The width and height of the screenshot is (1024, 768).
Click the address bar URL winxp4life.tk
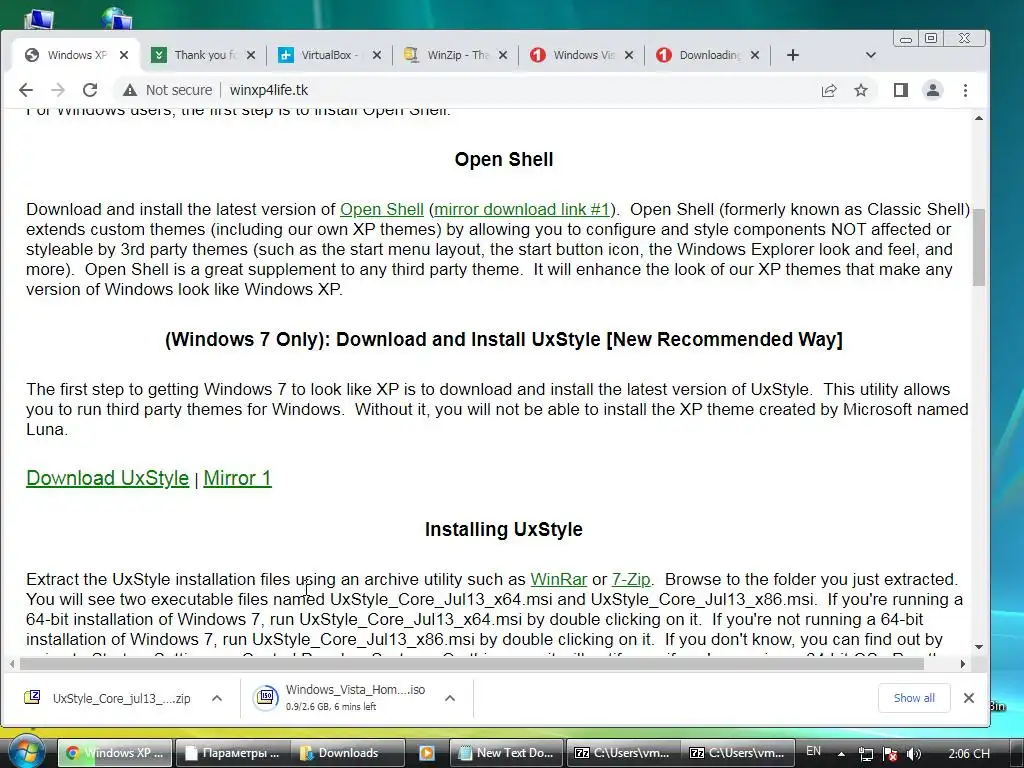point(268,90)
